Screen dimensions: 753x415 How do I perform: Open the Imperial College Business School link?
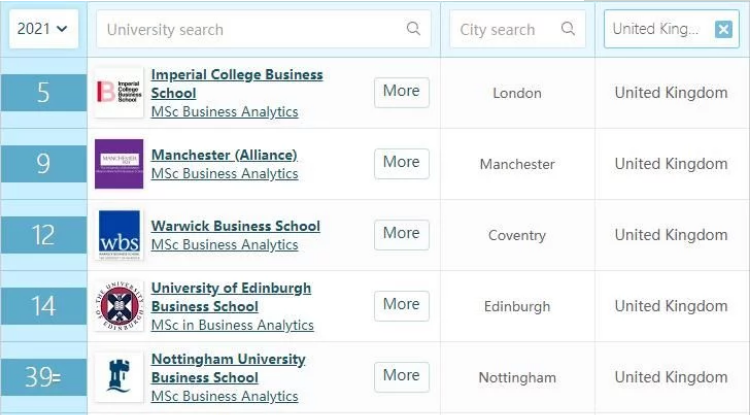(237, 84)
